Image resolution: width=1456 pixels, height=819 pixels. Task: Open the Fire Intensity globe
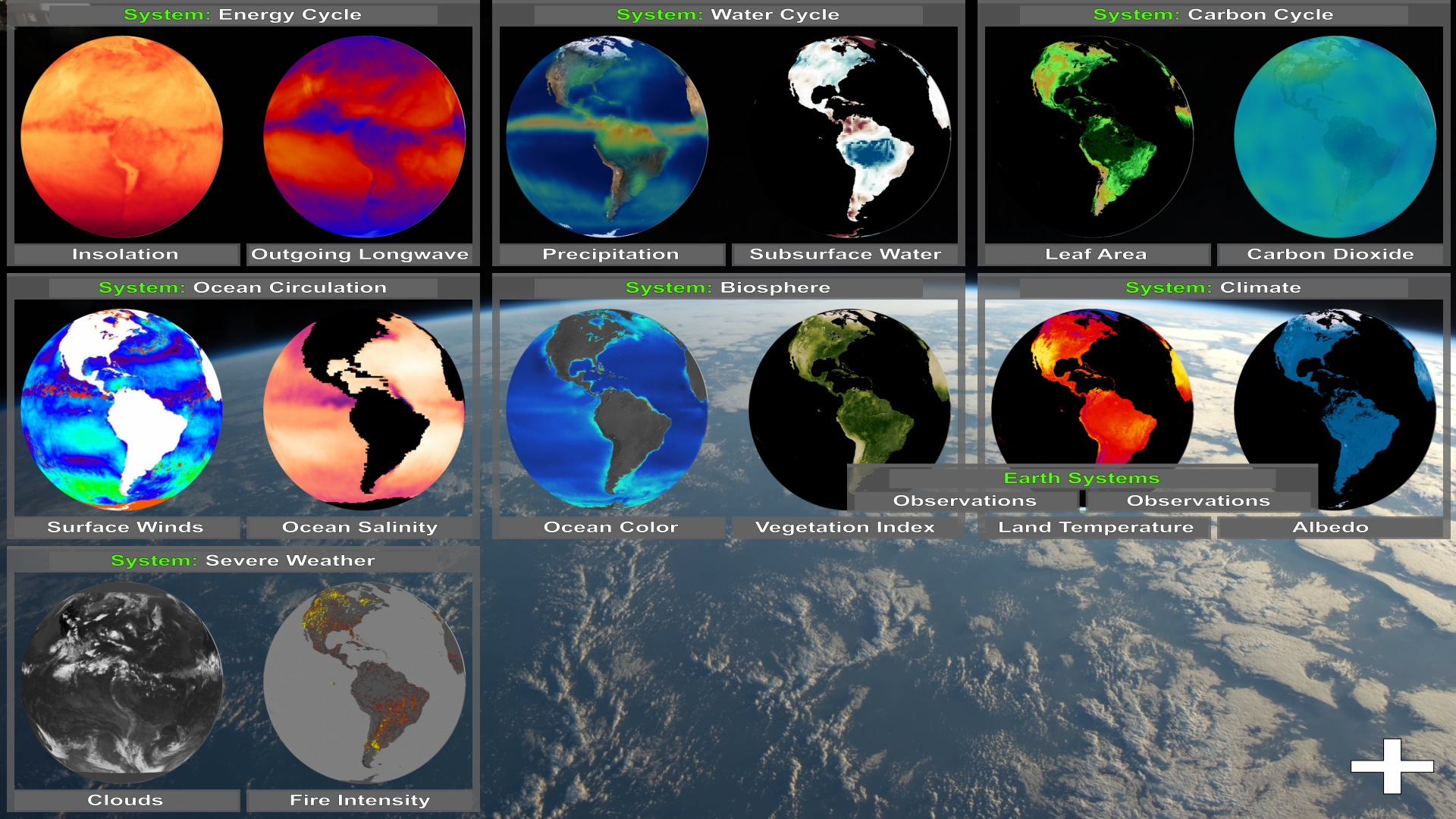[x=365, y=682]
